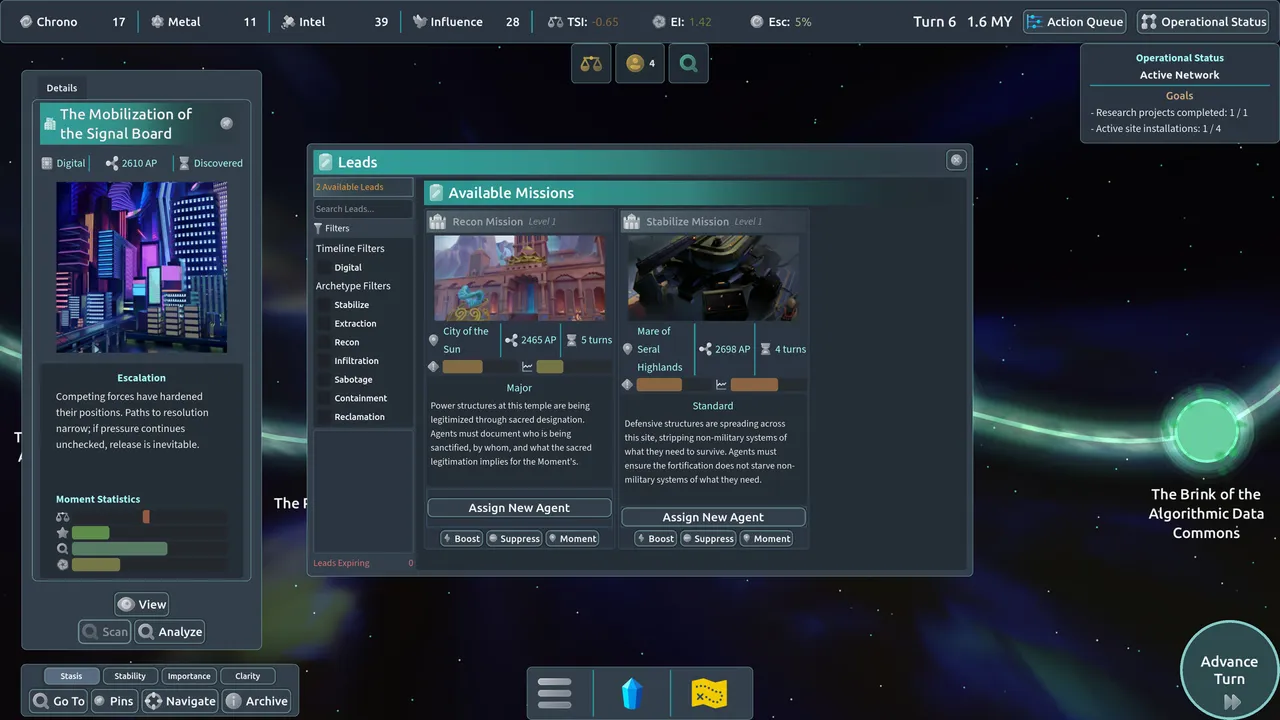
Task: Click City of the Sun location pin icon
Action: click(433, 340)
